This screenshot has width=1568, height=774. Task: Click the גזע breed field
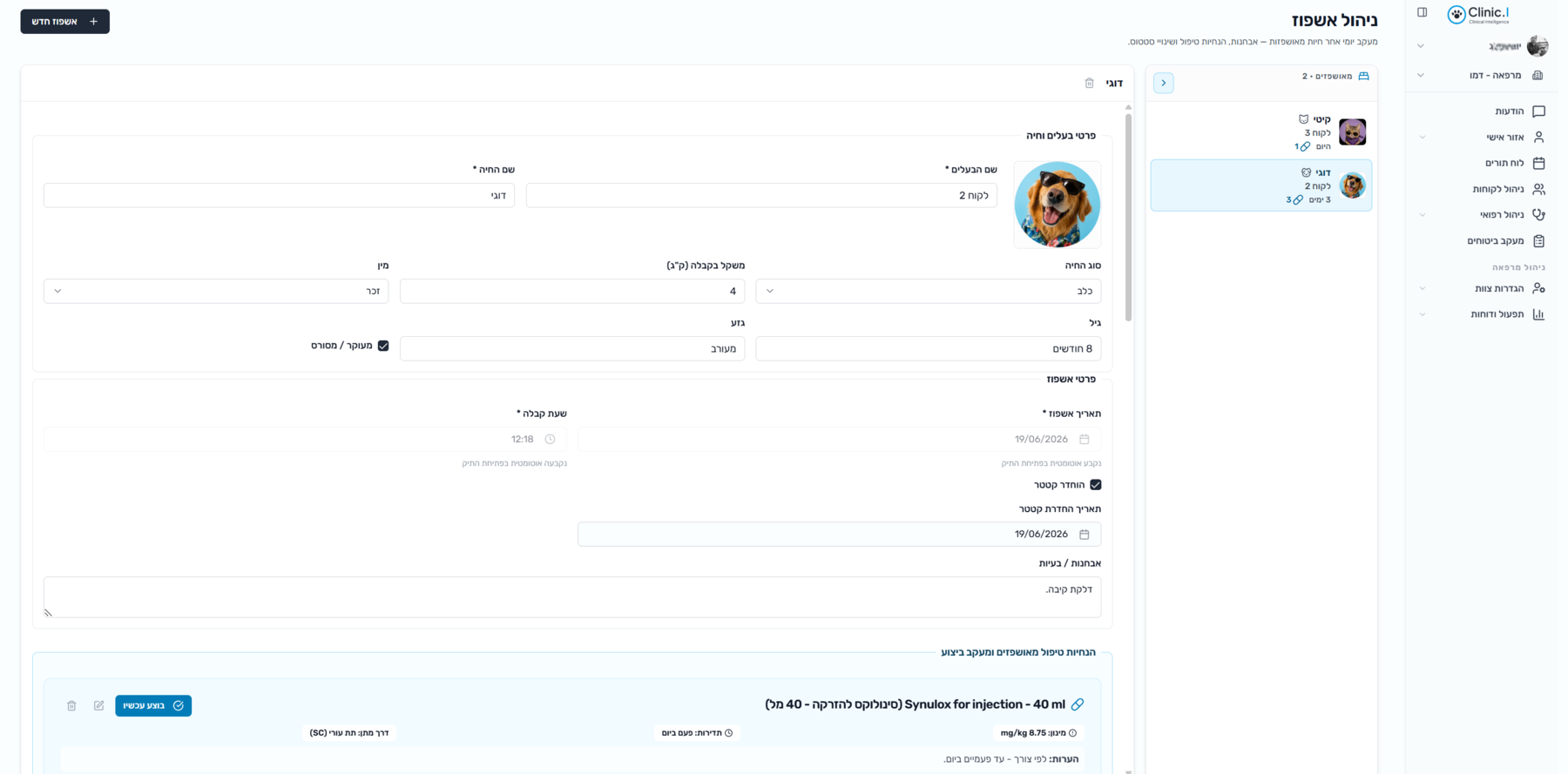tap(572, 349)
